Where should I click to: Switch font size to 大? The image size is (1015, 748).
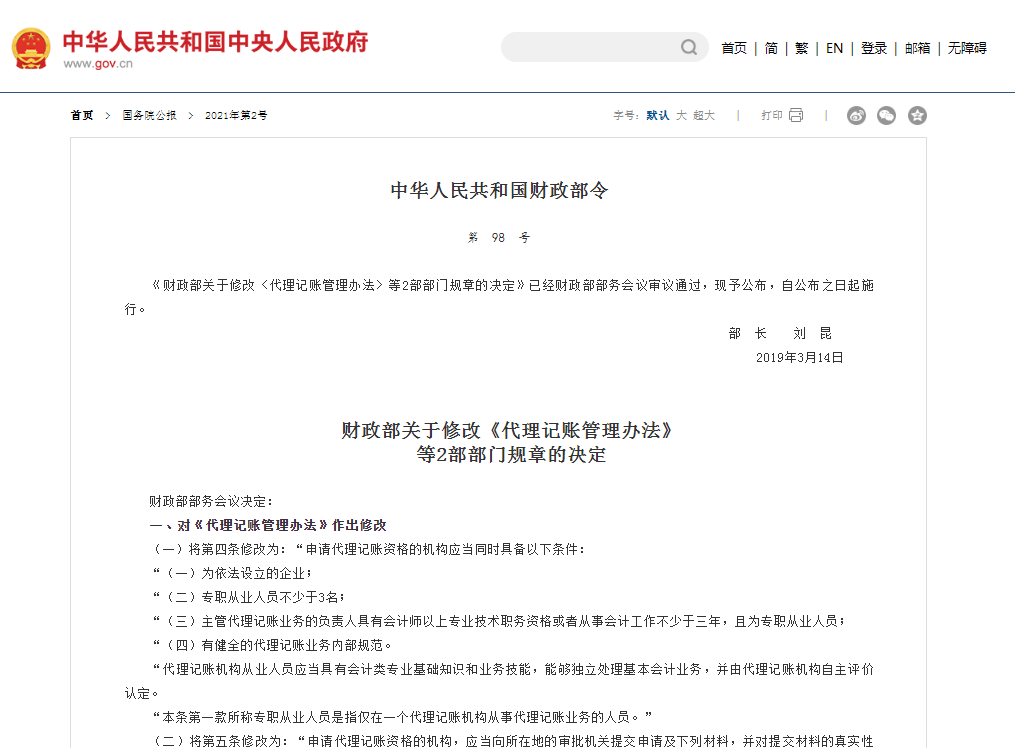[683, 115]
